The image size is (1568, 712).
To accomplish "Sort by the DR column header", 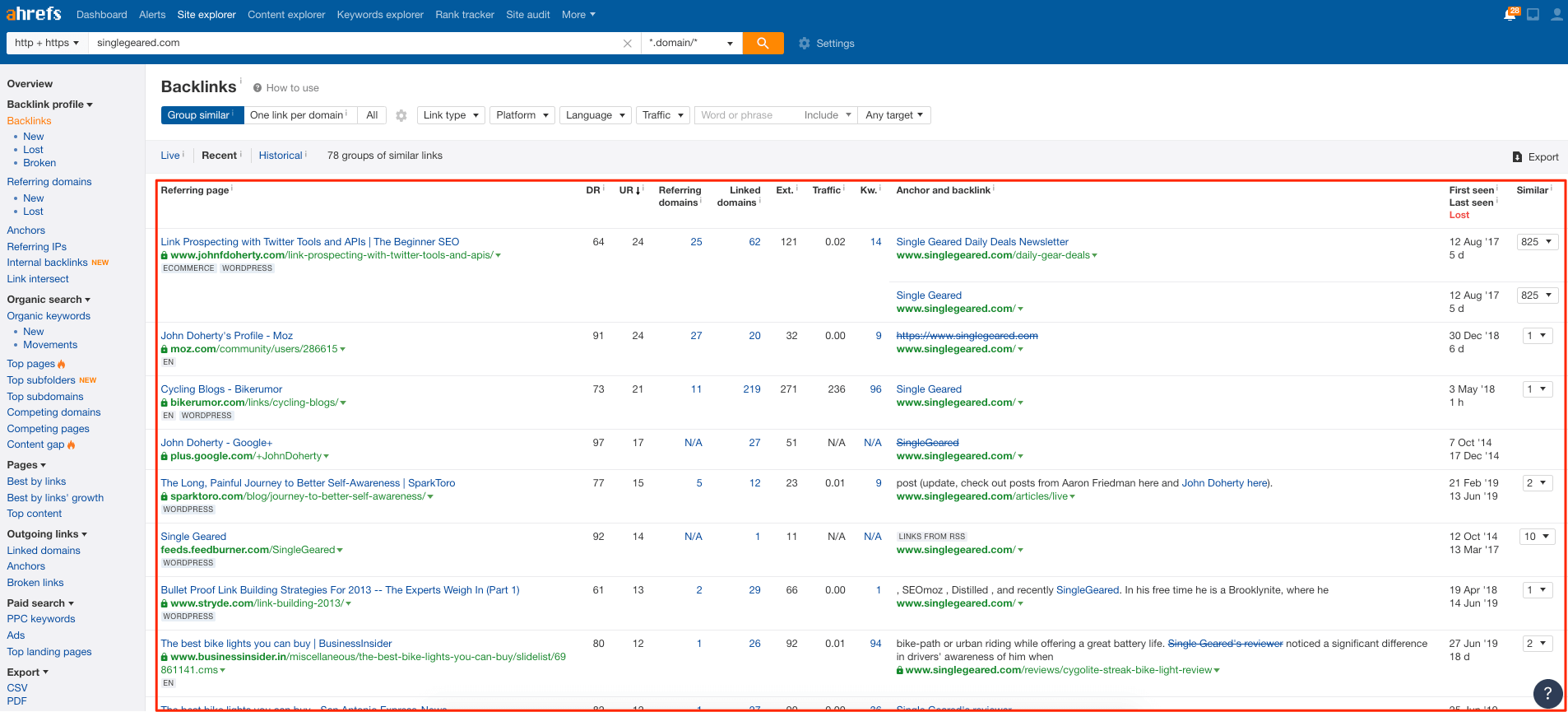I will click(593, 191).
